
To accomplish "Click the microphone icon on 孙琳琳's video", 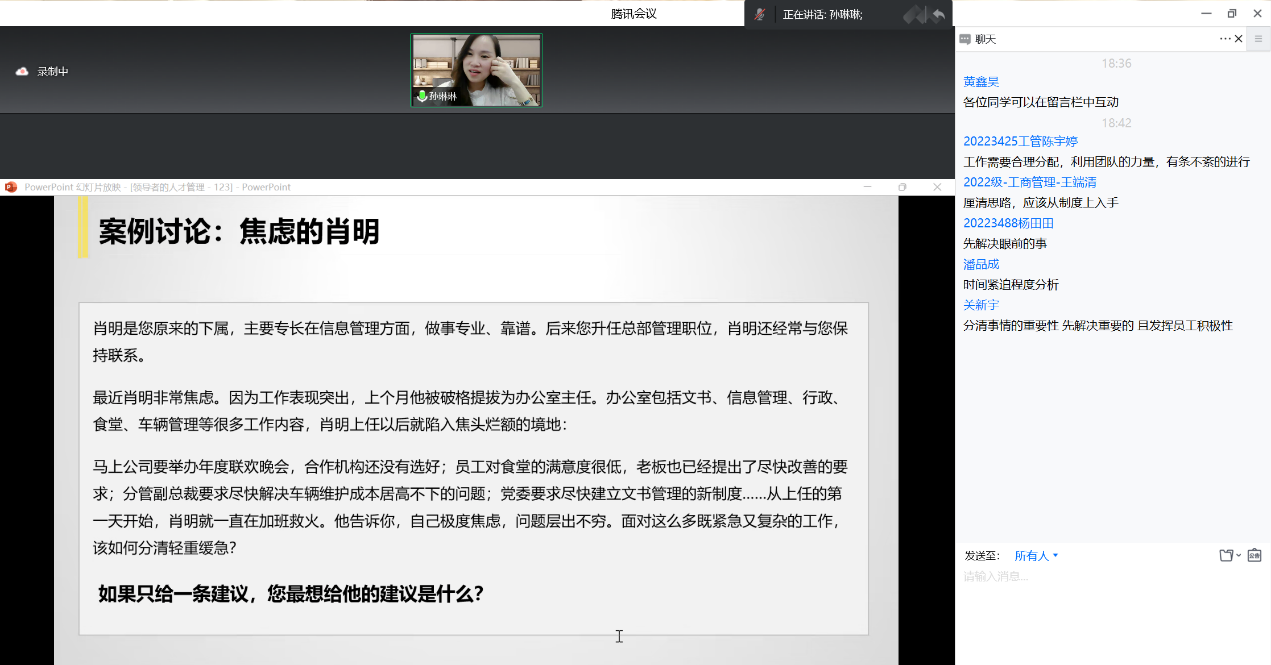I will point(422,96).
